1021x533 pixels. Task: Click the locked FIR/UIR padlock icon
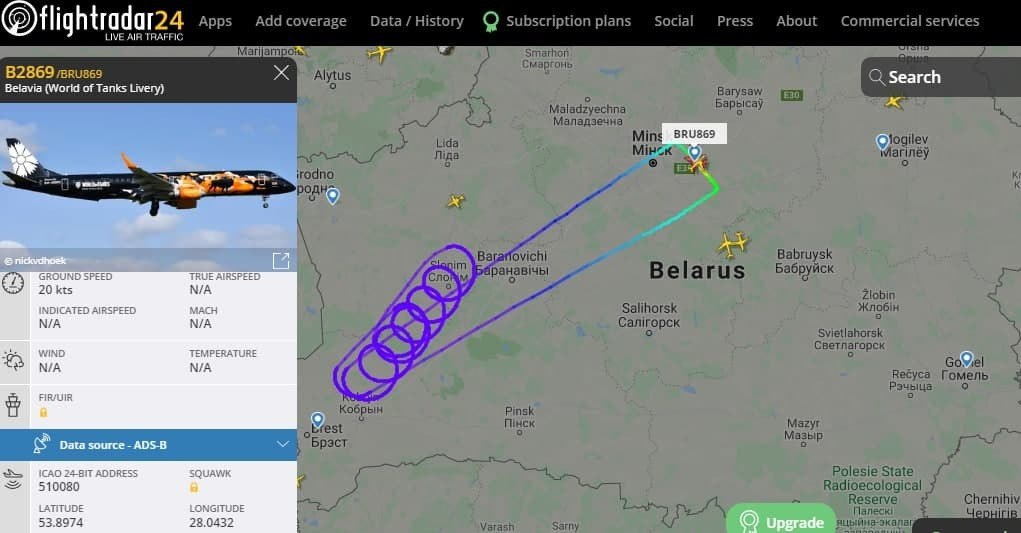[43, 413]
